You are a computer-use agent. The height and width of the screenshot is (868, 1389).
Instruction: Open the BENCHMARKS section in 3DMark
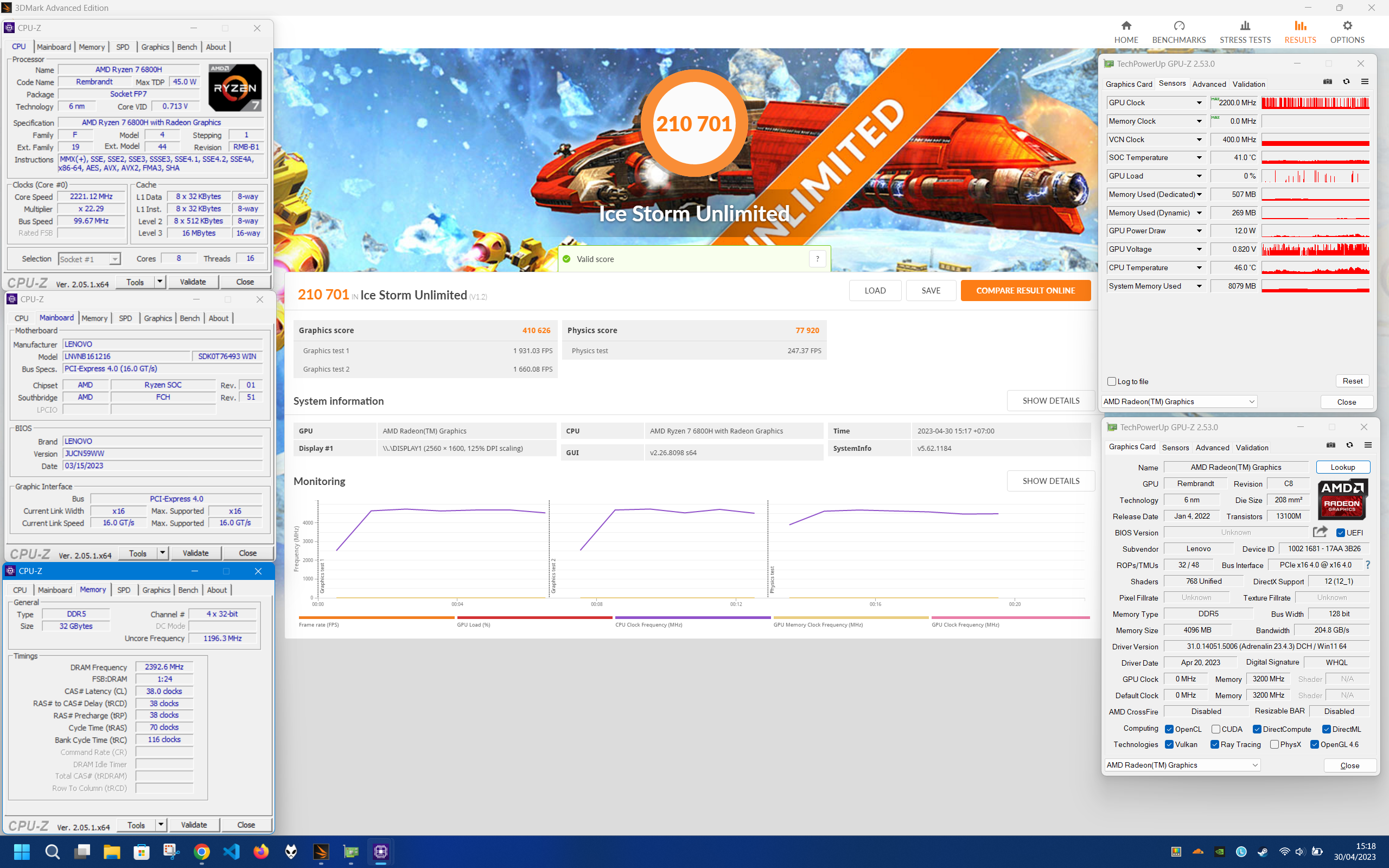(1178, 32)
